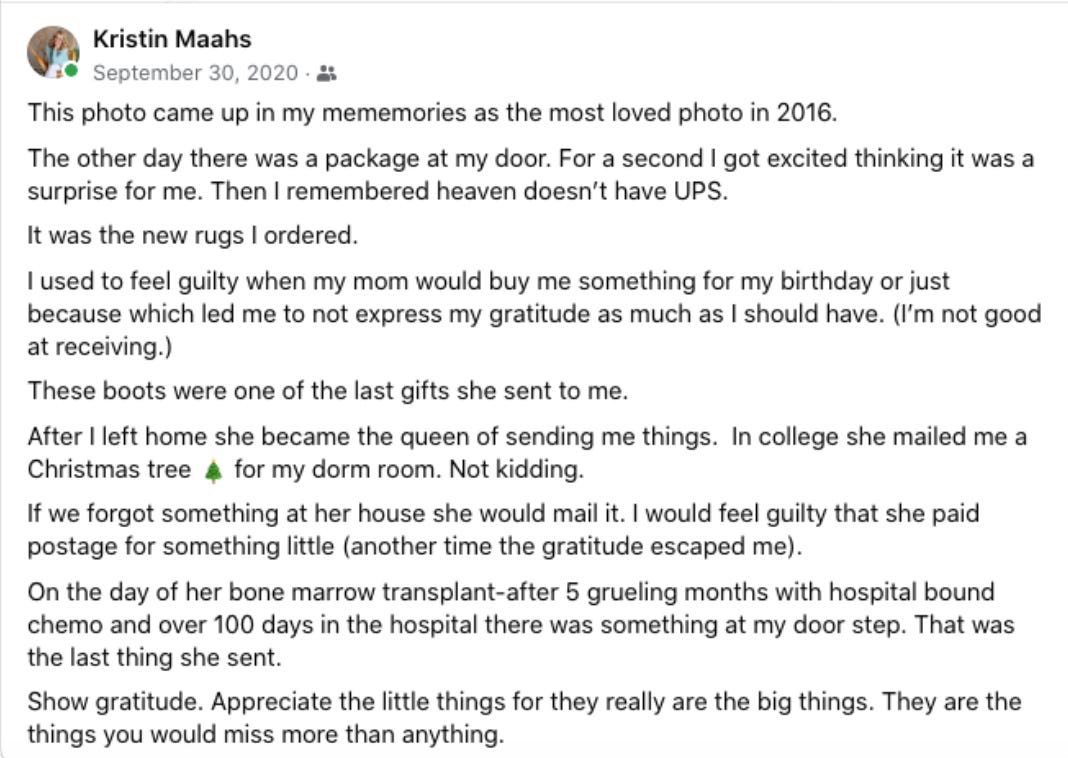1068x758 pixels.
Task: Click the sentence about most loved photo
Action: coord(432,112)
